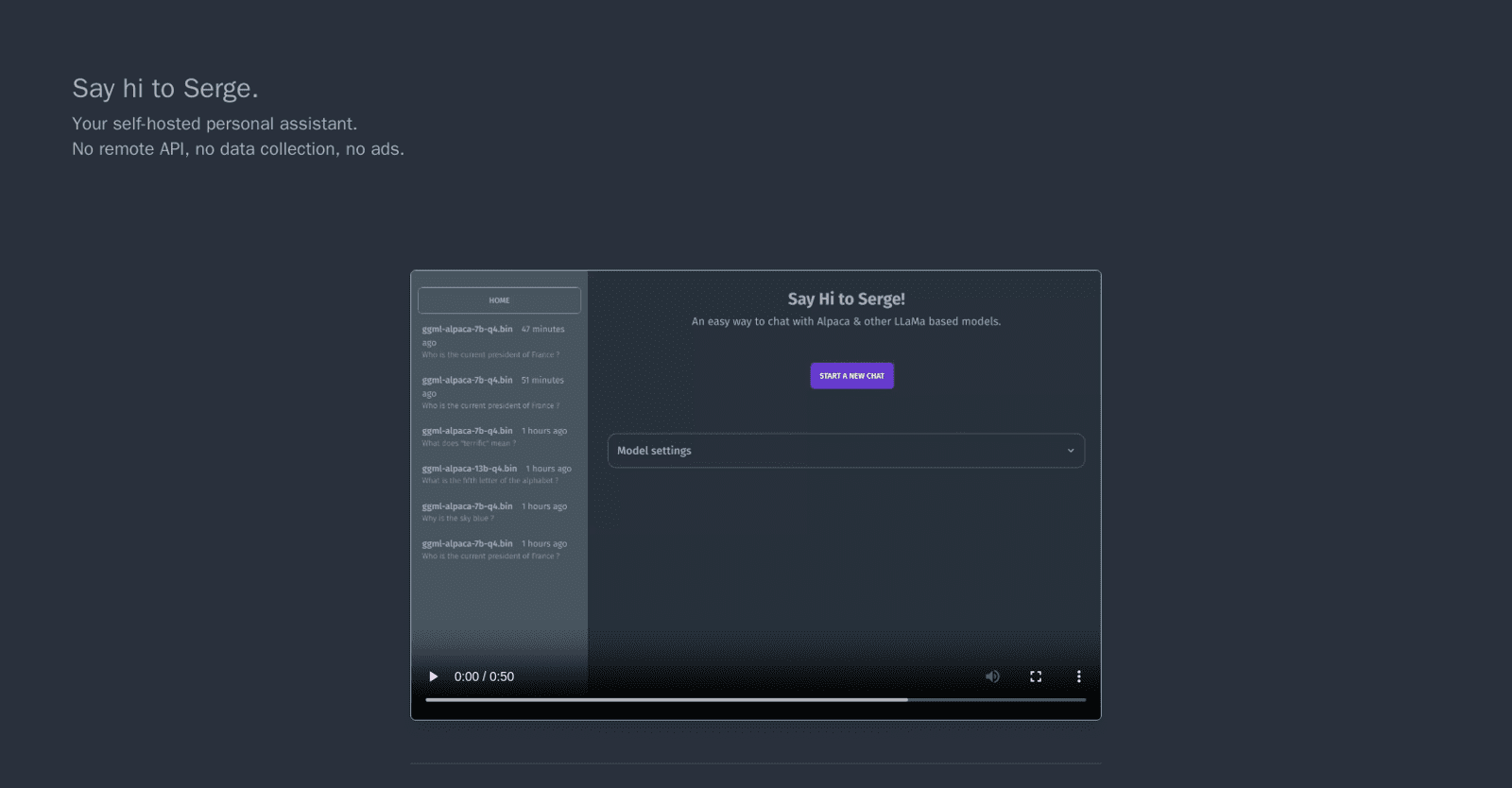Play the Serge demo video

click(x=434, y=677)
